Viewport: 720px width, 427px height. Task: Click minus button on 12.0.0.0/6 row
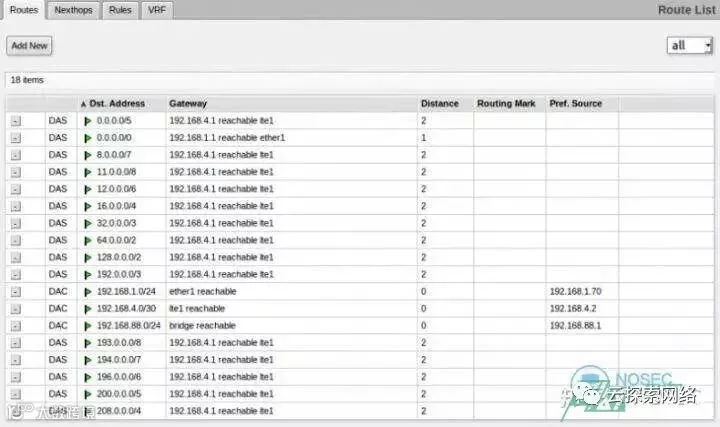[x=16, y=189]
